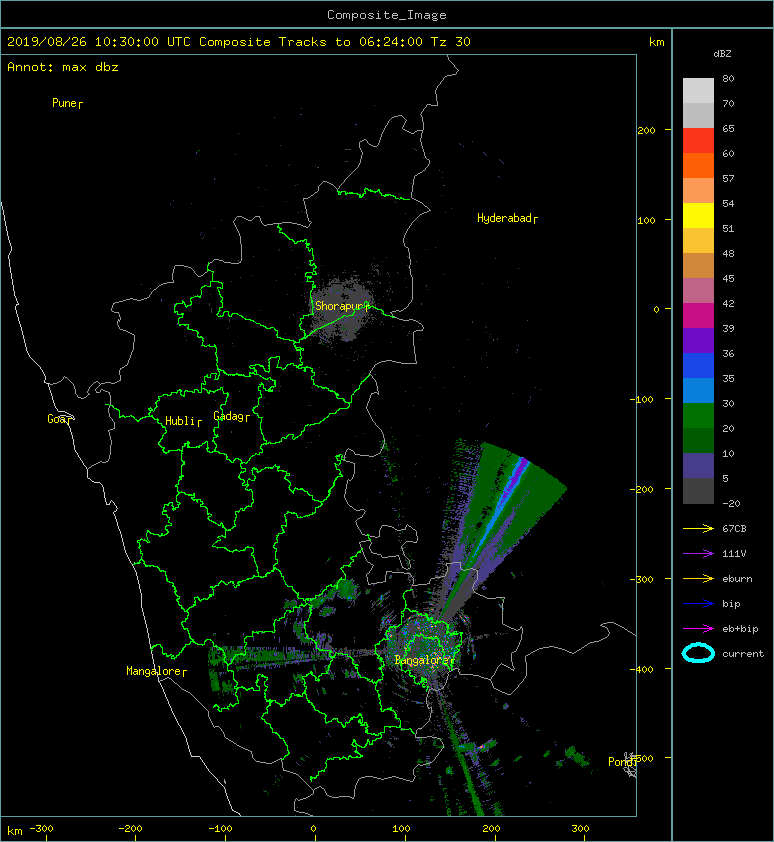The height and width of the screenshot is (842, 774).
Task: Click the Mangalore city label
Action: pyautogui.click(x=156, y=671)
